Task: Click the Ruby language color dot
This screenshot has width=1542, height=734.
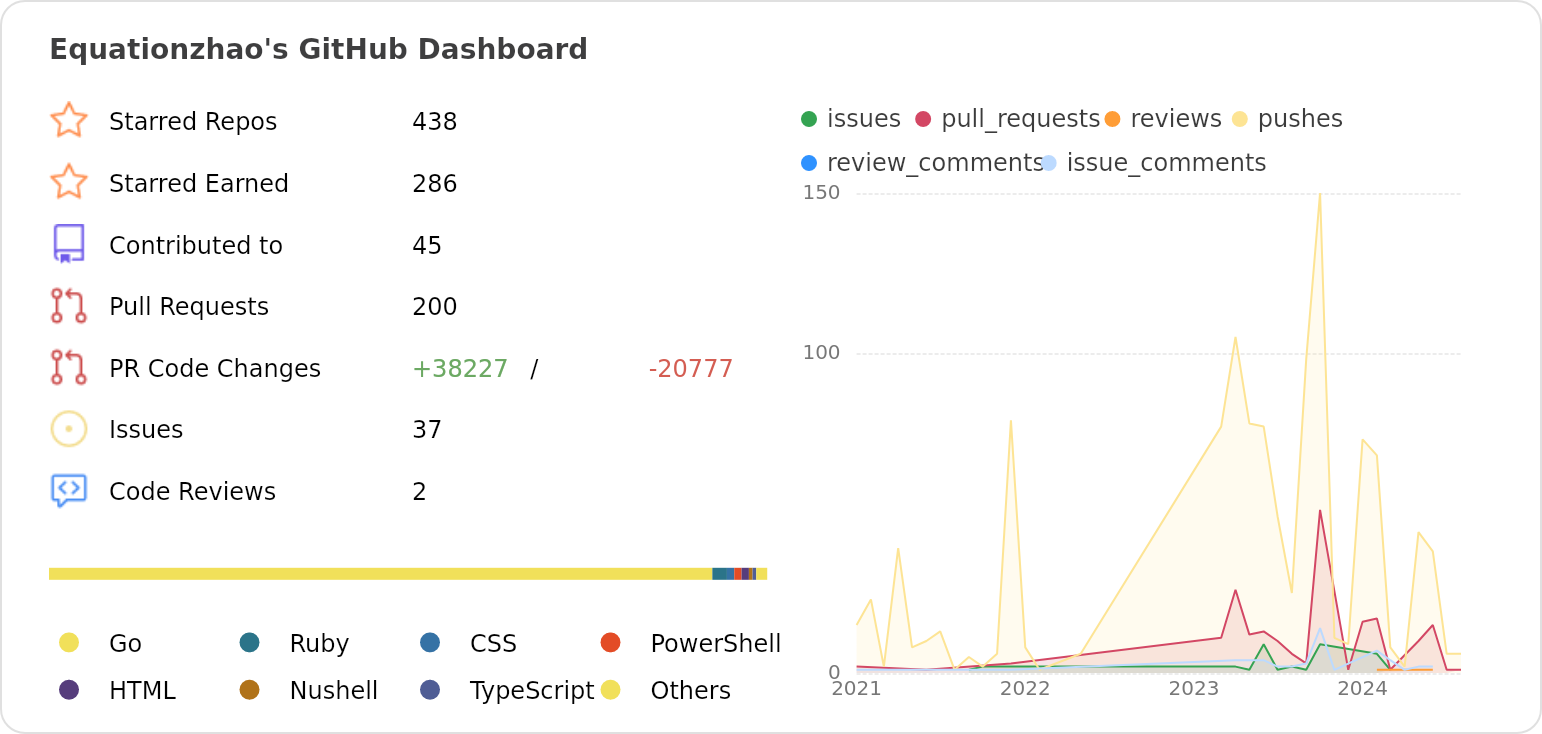Action: point(250,642)
